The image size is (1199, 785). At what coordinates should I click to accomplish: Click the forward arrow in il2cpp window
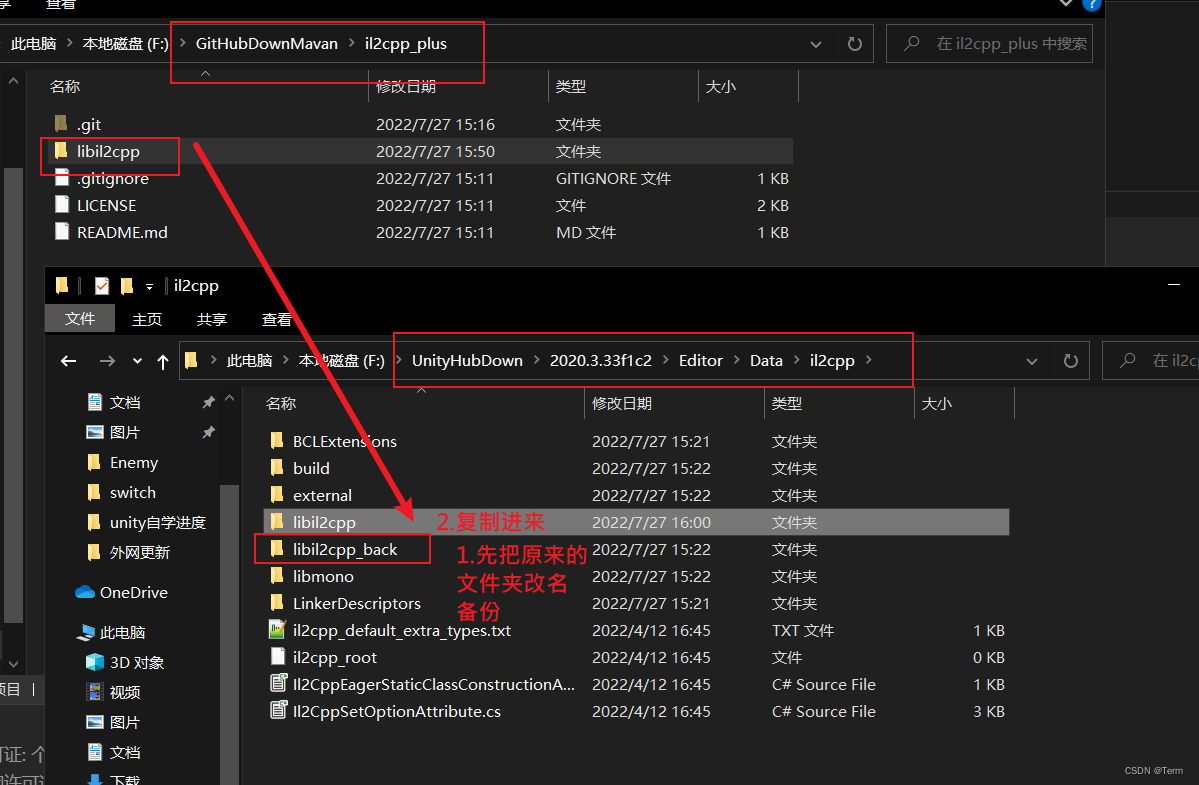tap(107, 361)
